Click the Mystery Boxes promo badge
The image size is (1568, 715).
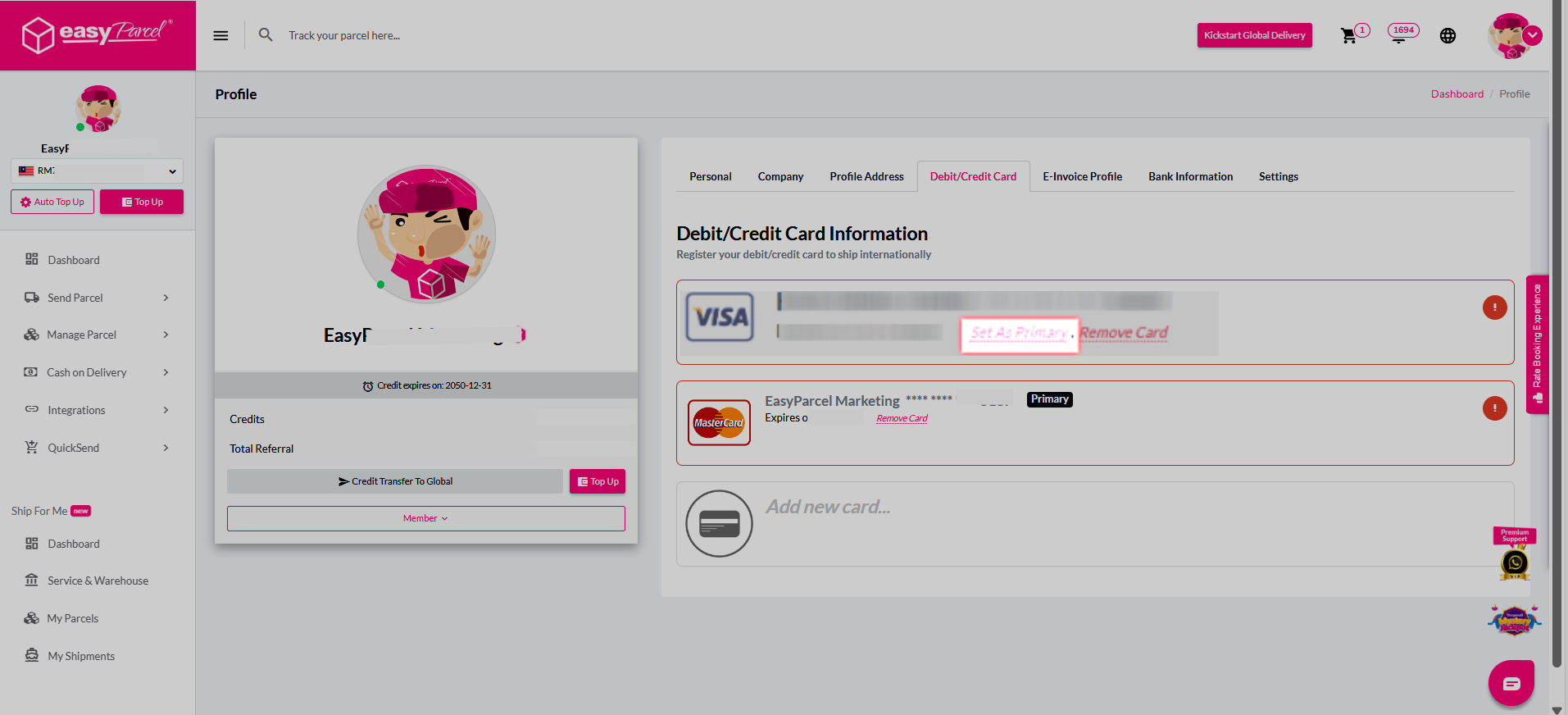click(x=1514, y=621)
